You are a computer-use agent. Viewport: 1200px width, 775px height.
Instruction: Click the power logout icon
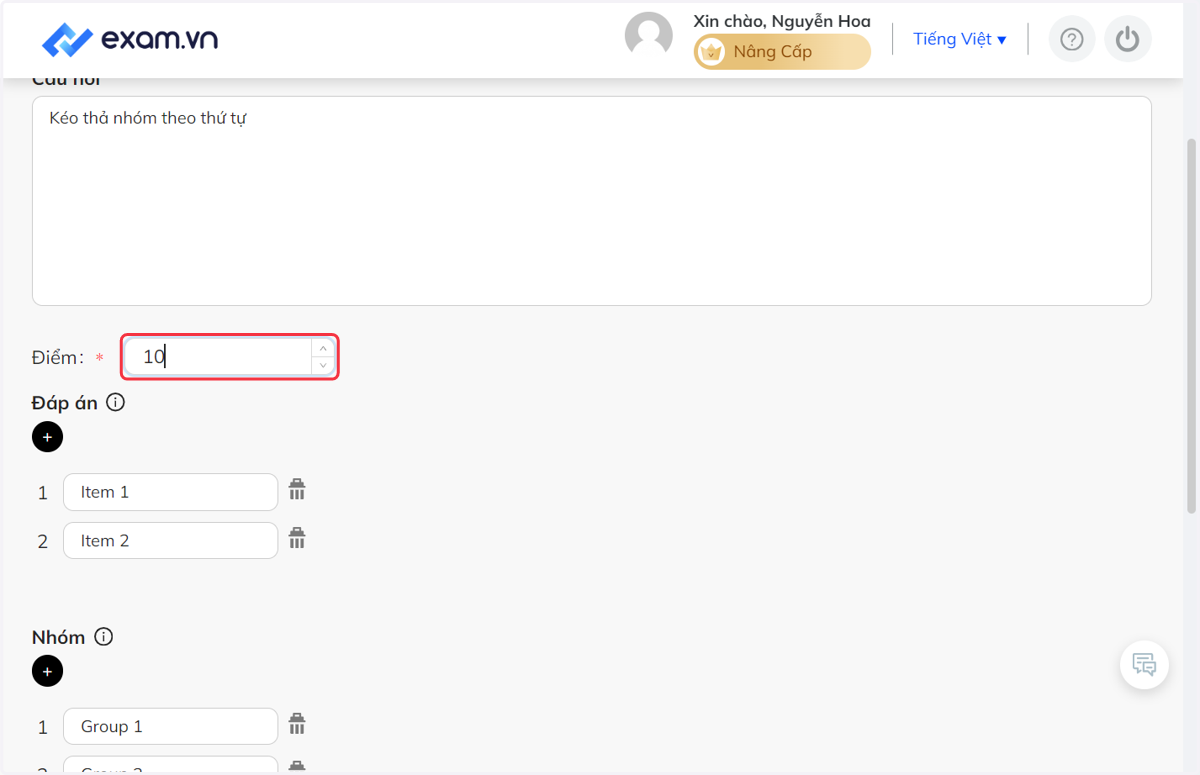1128,39
